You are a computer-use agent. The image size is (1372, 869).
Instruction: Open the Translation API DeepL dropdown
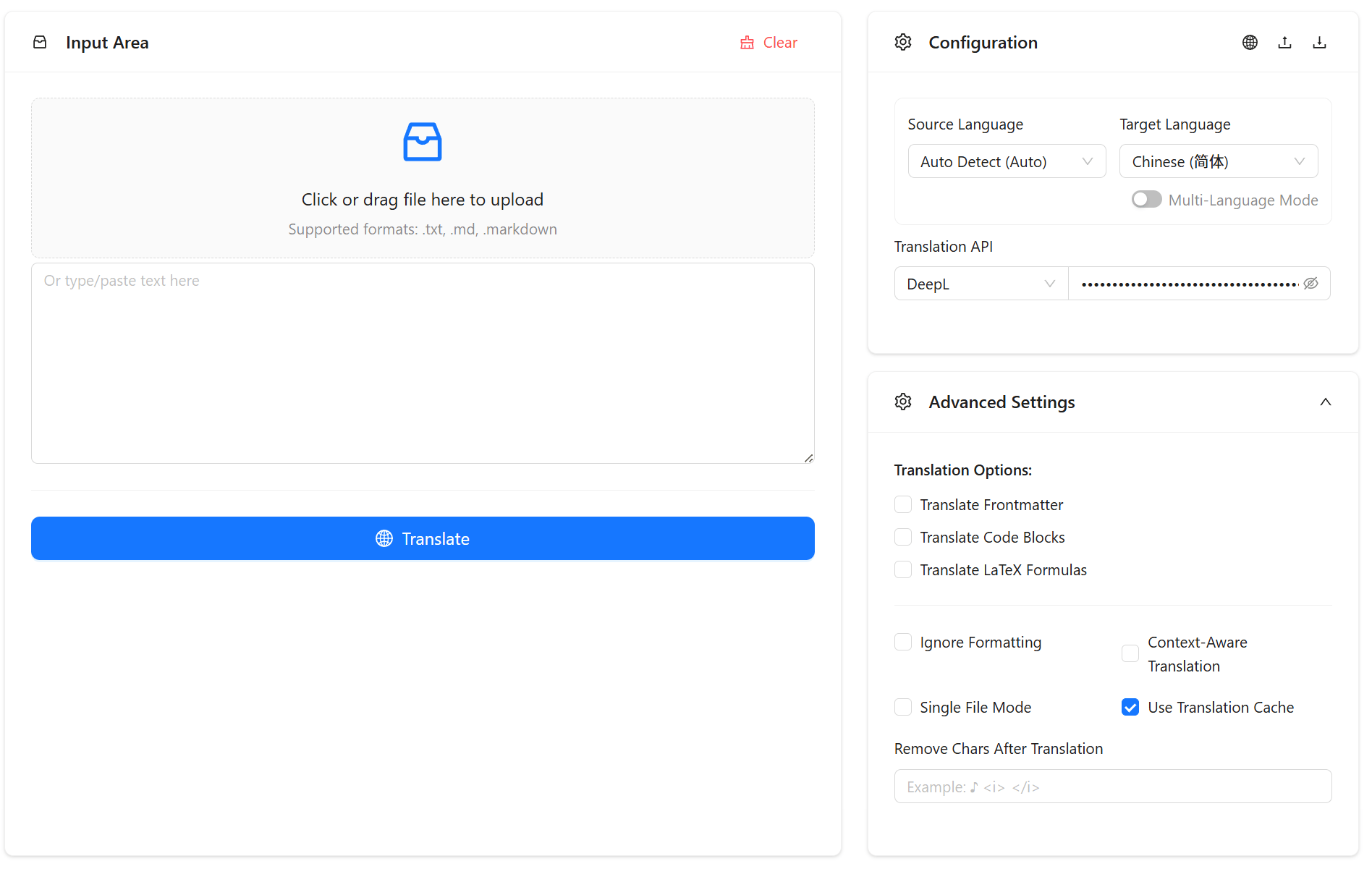click(x=981, y=284)
